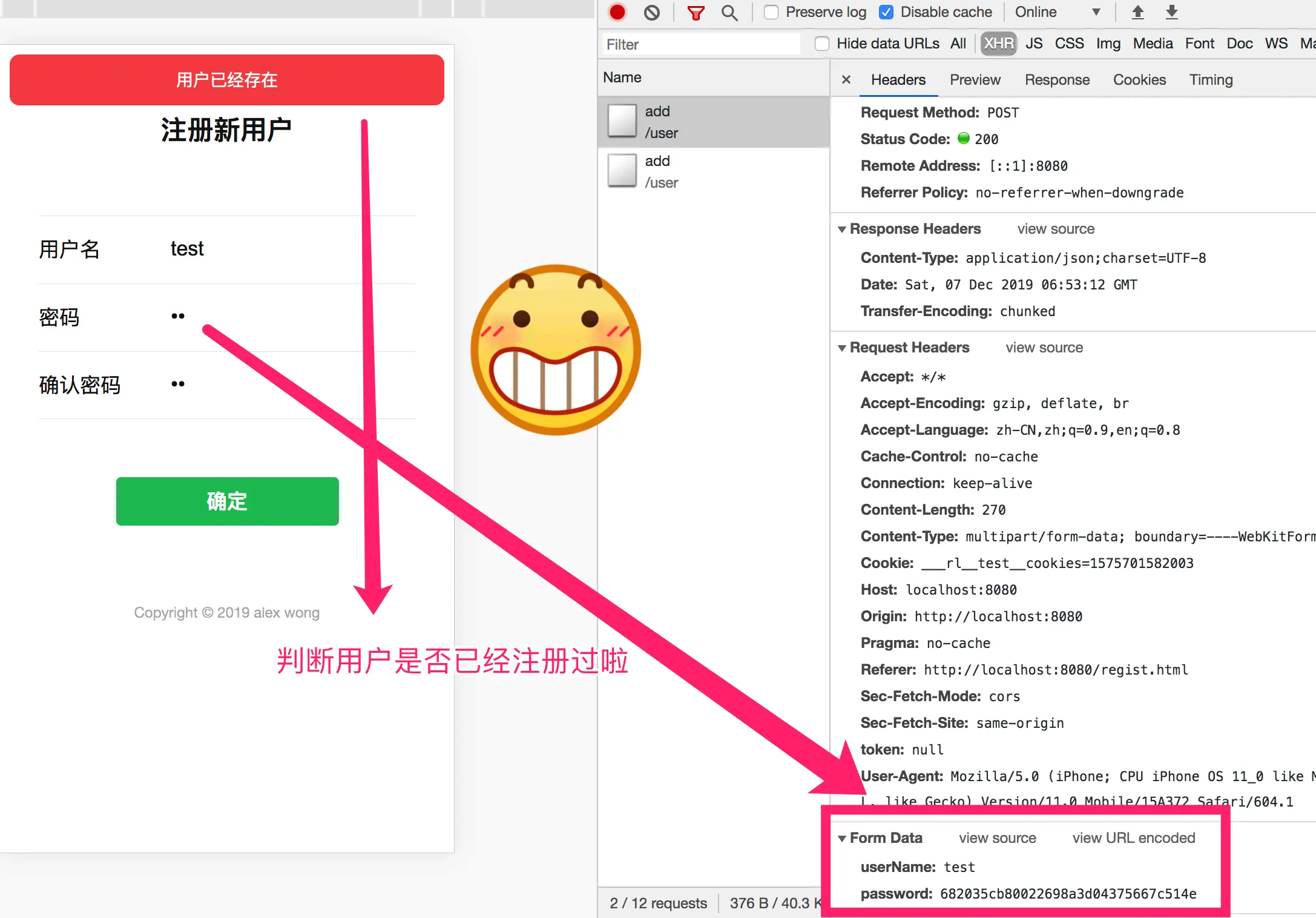Viewport: 1316px width, 918px height.
Task: Open the Online throttling dropdown
Action: 1056,12
